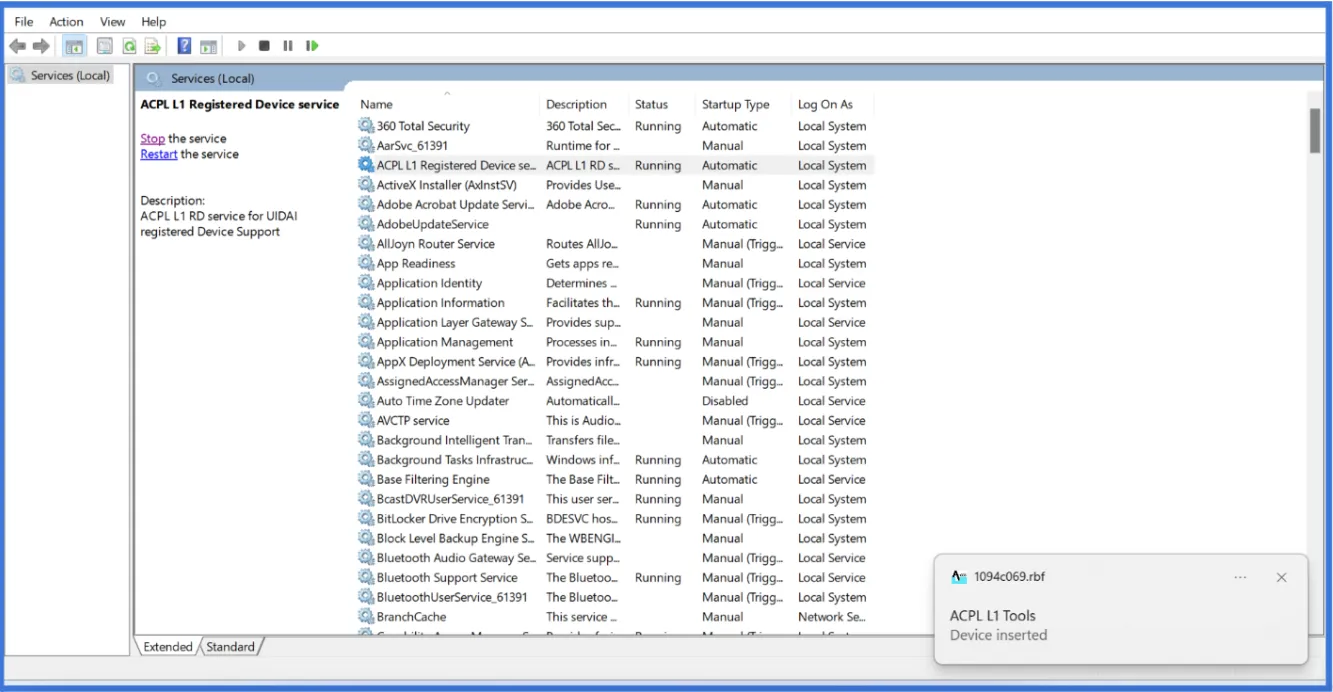Open the Help menu
Viewport: 1333px width, 692px height.
point(153,21)
